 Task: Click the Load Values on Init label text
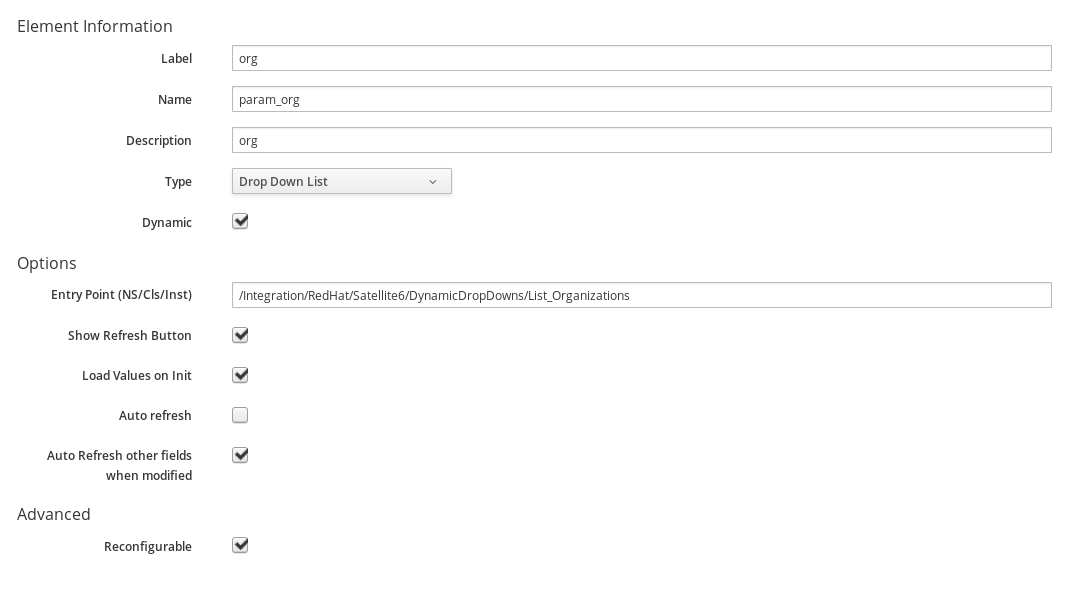(x=137, y=375)
